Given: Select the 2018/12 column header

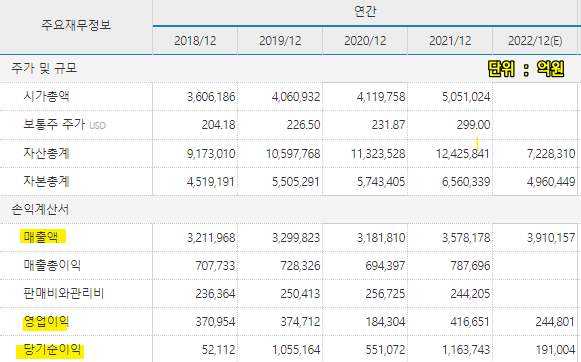Looking at the screenshot, I should pos(195,41).
